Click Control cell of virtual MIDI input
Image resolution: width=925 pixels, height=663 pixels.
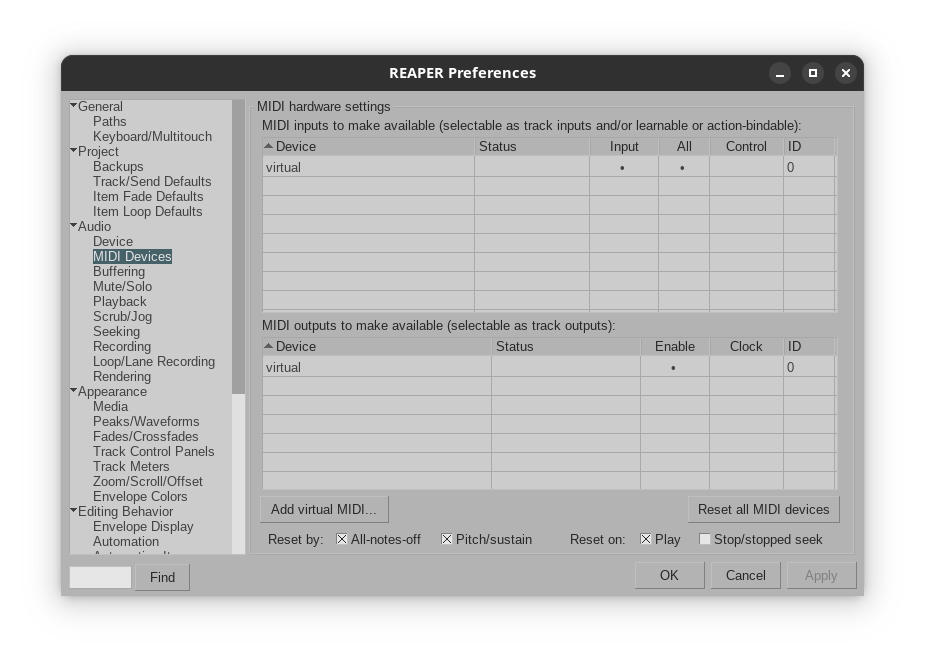[x=746, y=168]
